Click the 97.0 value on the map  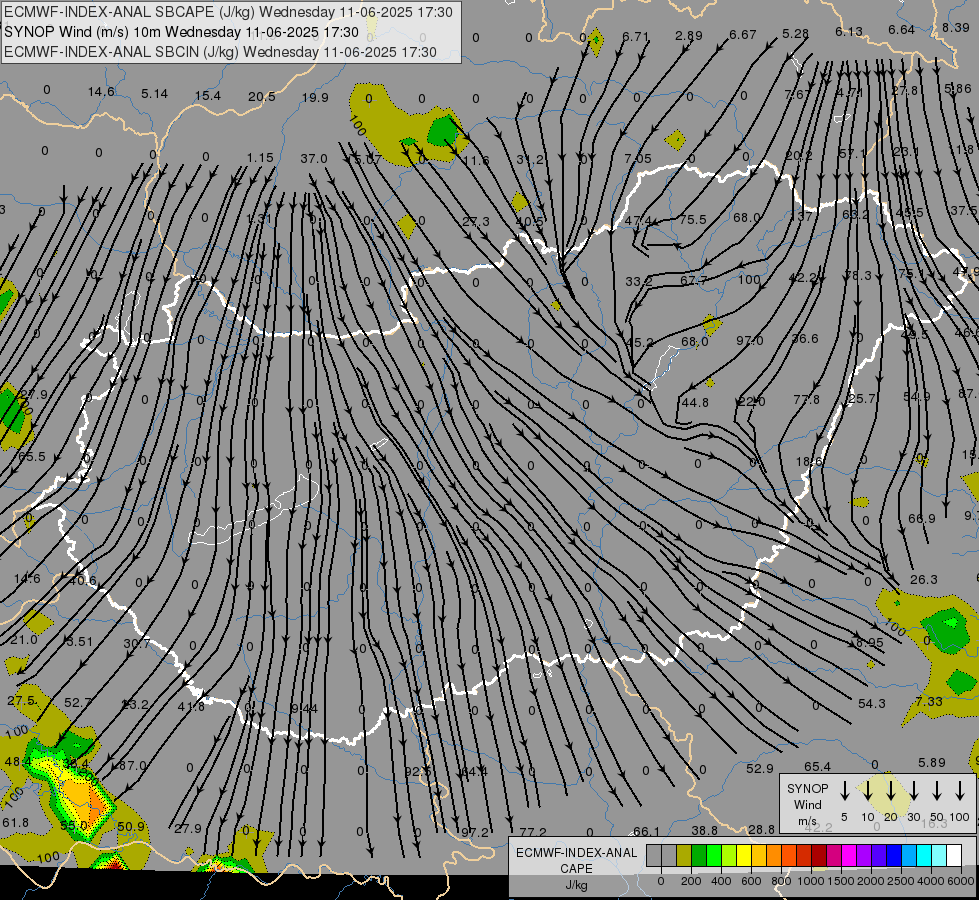749,340
